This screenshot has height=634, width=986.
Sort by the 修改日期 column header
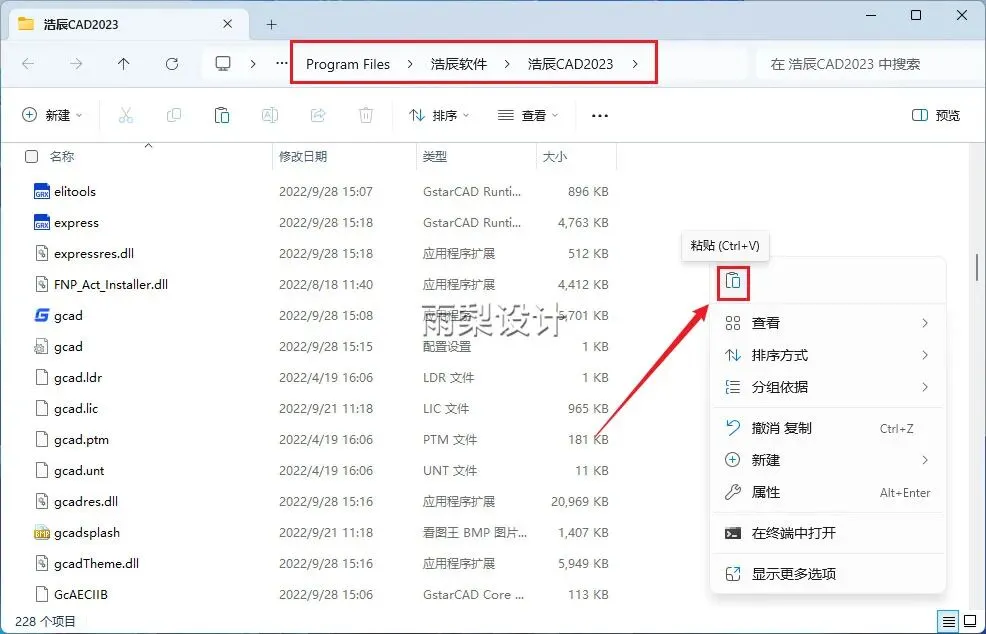[x=303, y=157]
